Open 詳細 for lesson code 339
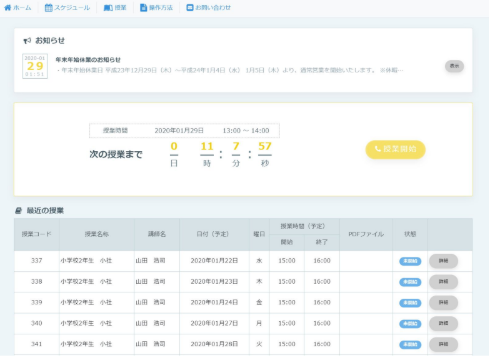The height and width of the screenshot is (360, 489). tap(443, 303)
